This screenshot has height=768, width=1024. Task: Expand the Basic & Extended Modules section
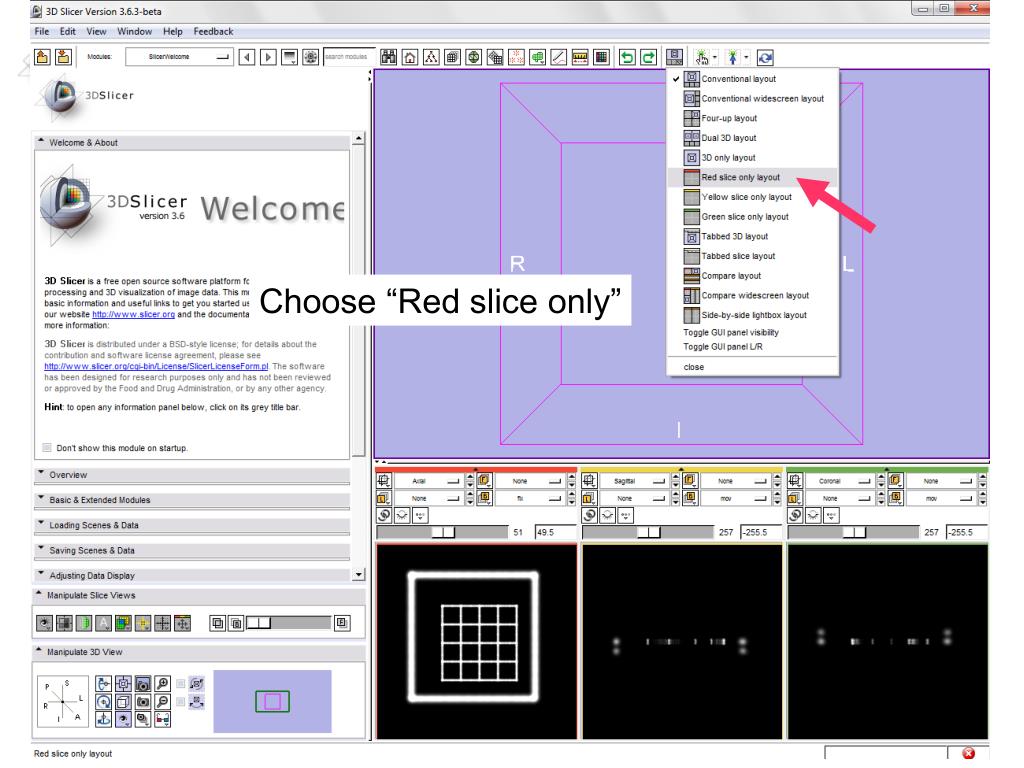192,500
